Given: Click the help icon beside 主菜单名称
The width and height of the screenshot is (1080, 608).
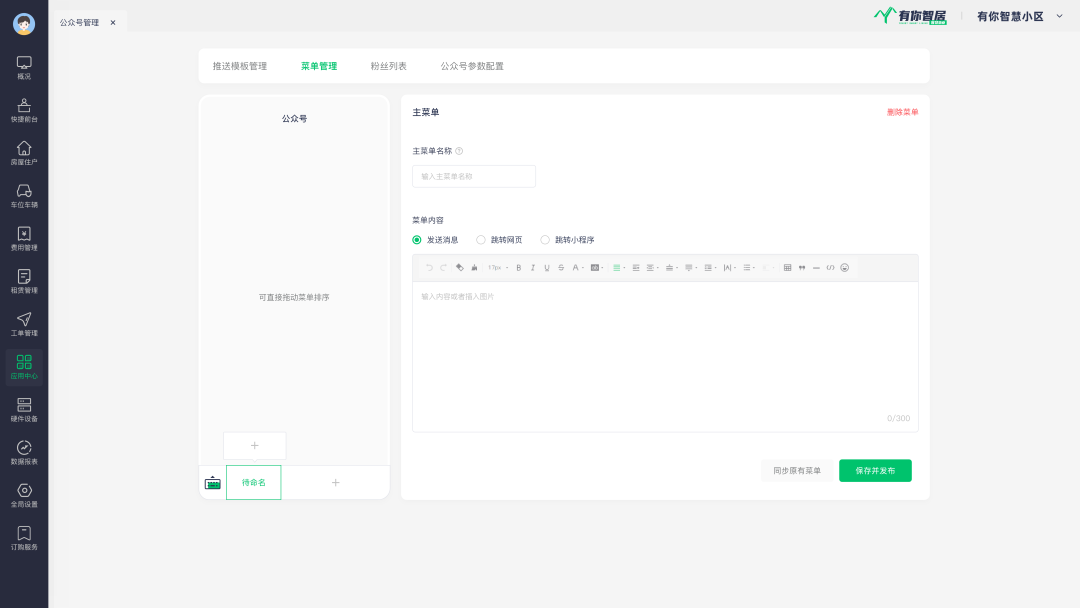Looking at the screenshot, I should (459, 151).
